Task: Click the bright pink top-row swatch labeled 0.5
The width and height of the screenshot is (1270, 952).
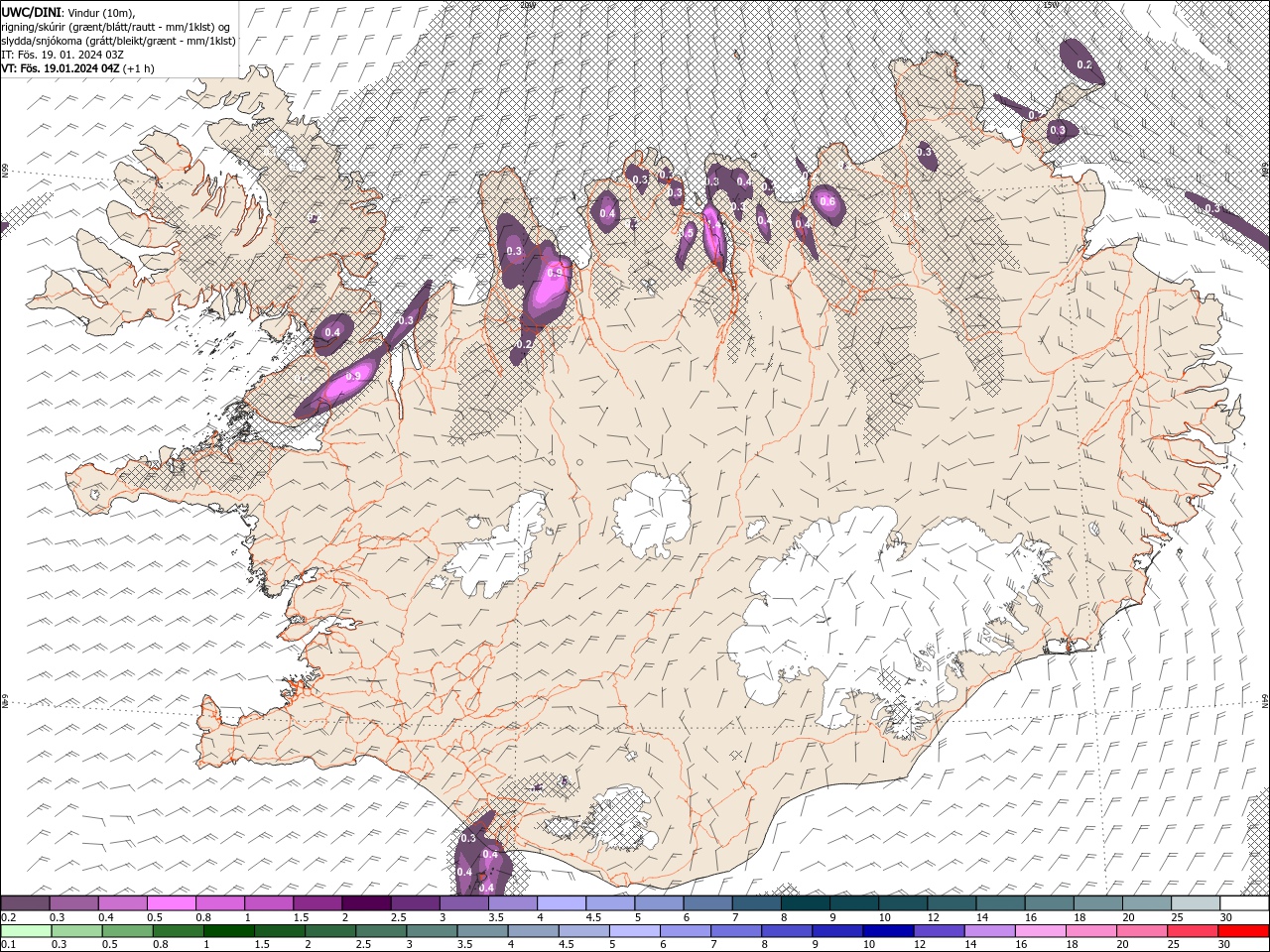Action: point(172,903)
